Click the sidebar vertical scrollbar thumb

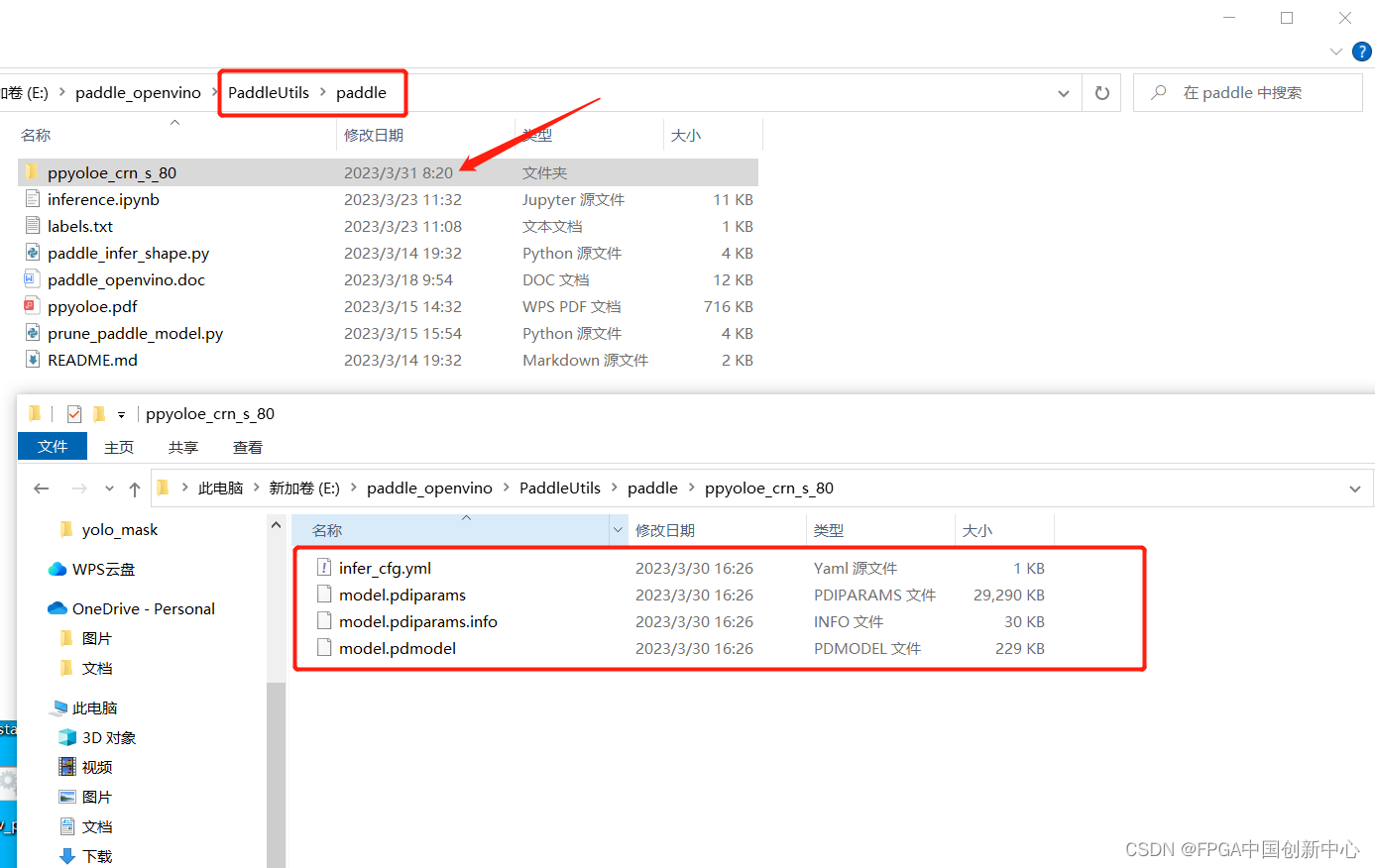(x=276, y=773)
